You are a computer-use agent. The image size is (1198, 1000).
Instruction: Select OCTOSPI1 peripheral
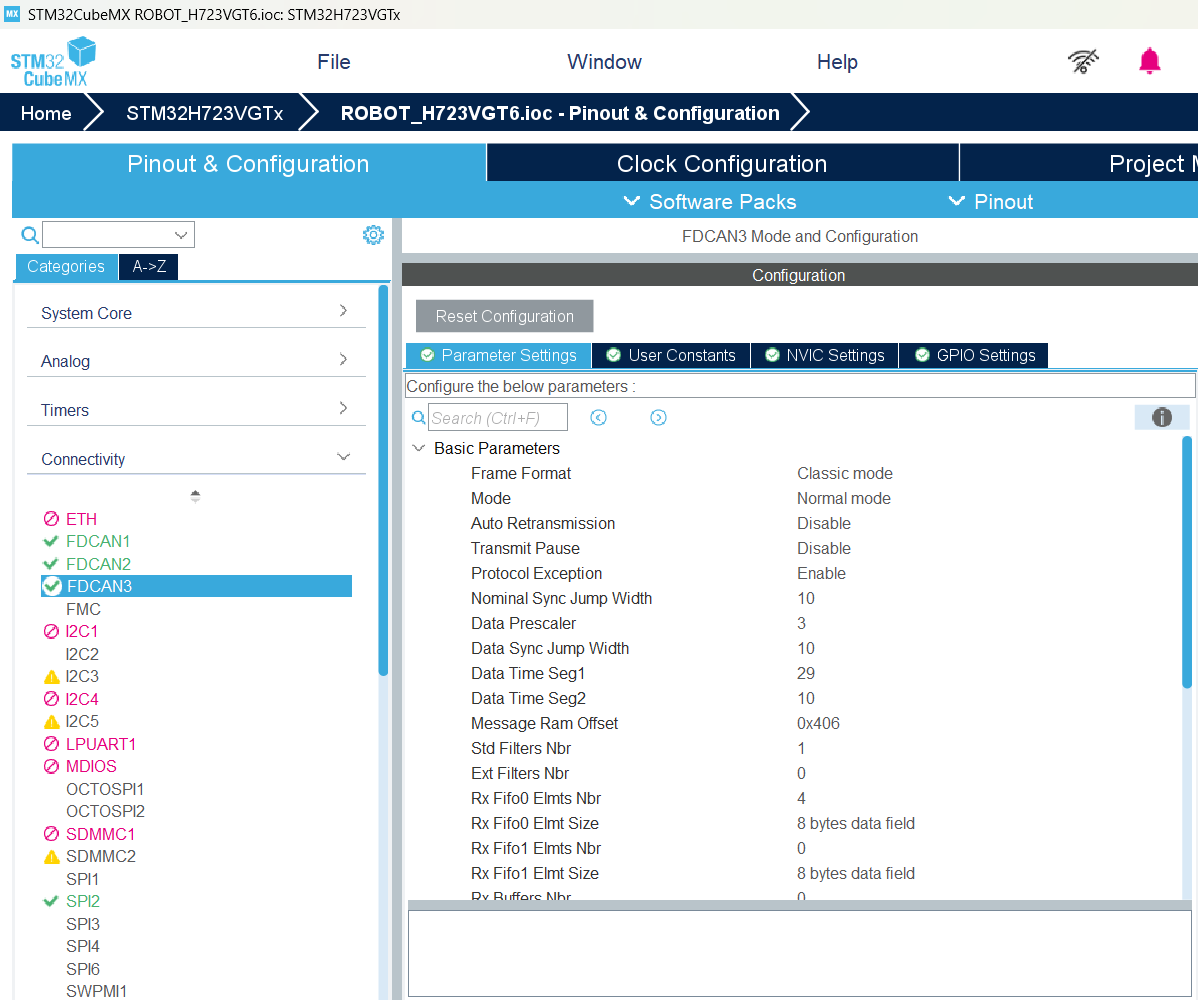(x=105, y=789)
